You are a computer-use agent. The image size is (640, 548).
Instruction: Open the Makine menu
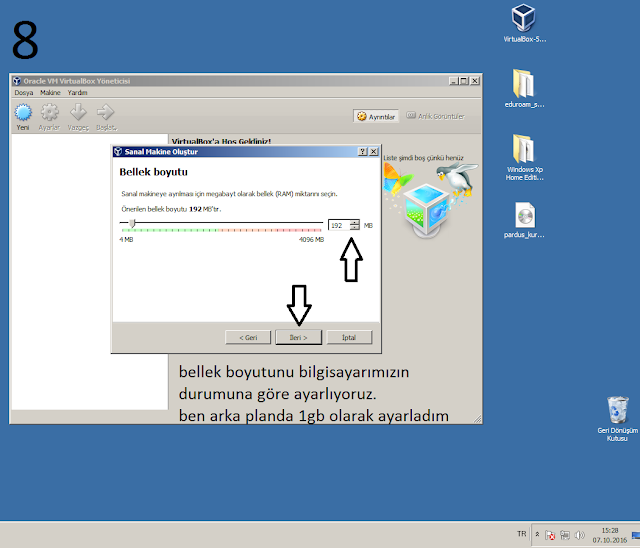pos(50,93)
